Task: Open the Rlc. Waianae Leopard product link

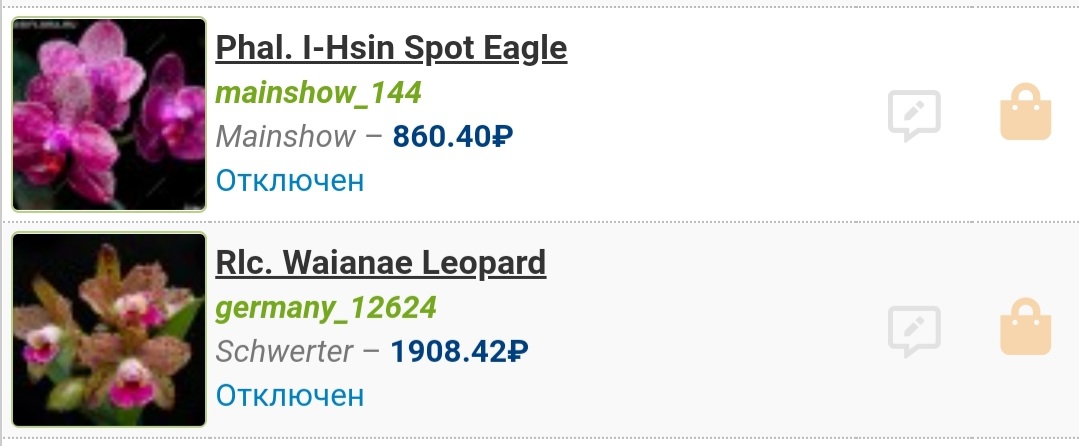Action: [x=381, y=262]
